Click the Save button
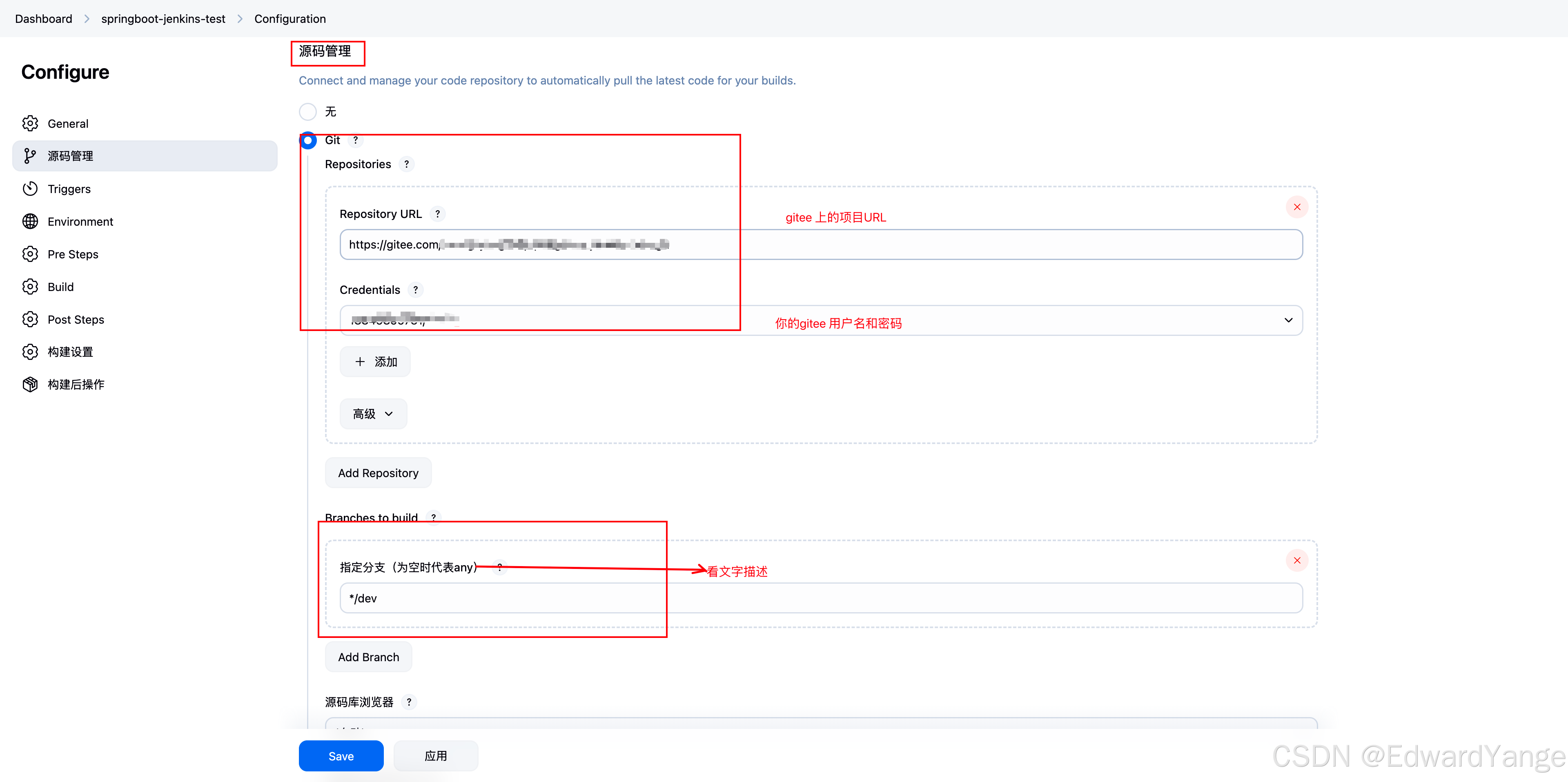 [341, 756]
